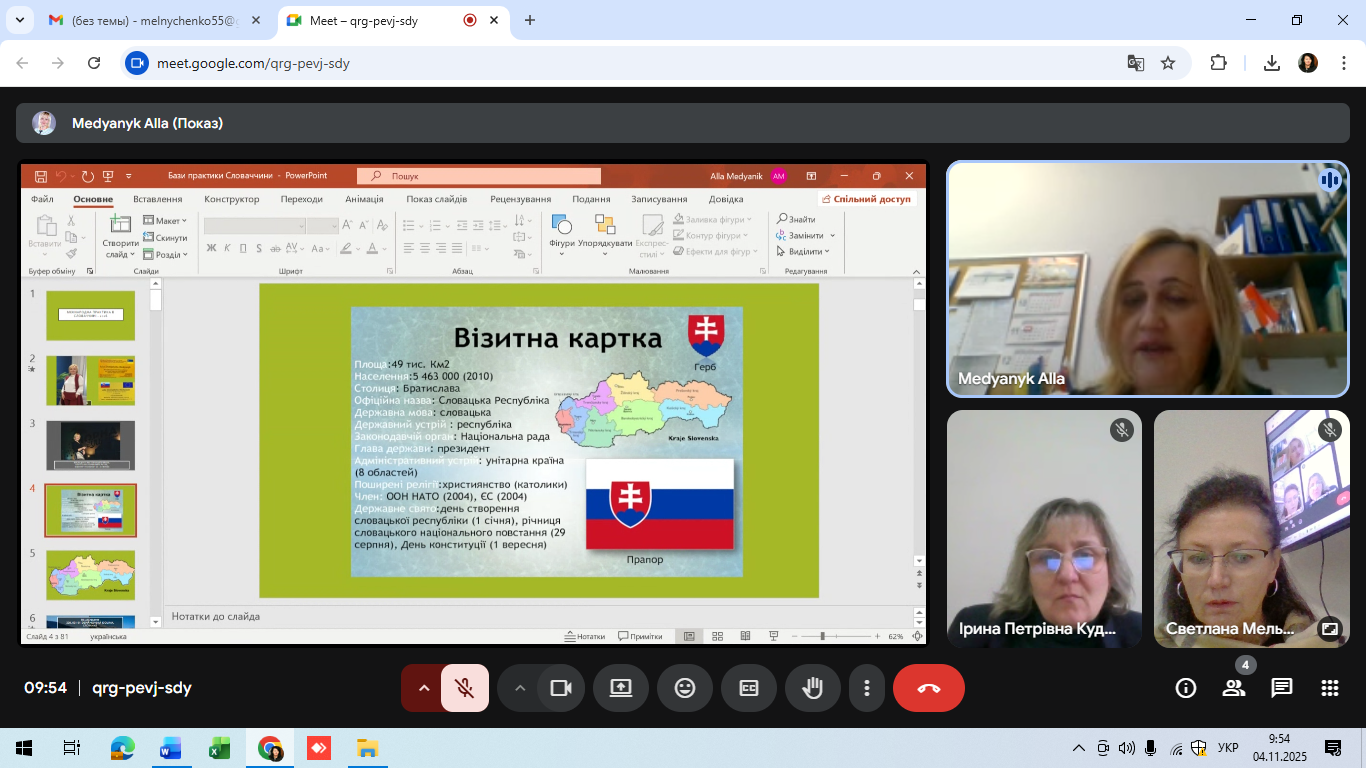Open more options three-dot menu

[867, 688]
